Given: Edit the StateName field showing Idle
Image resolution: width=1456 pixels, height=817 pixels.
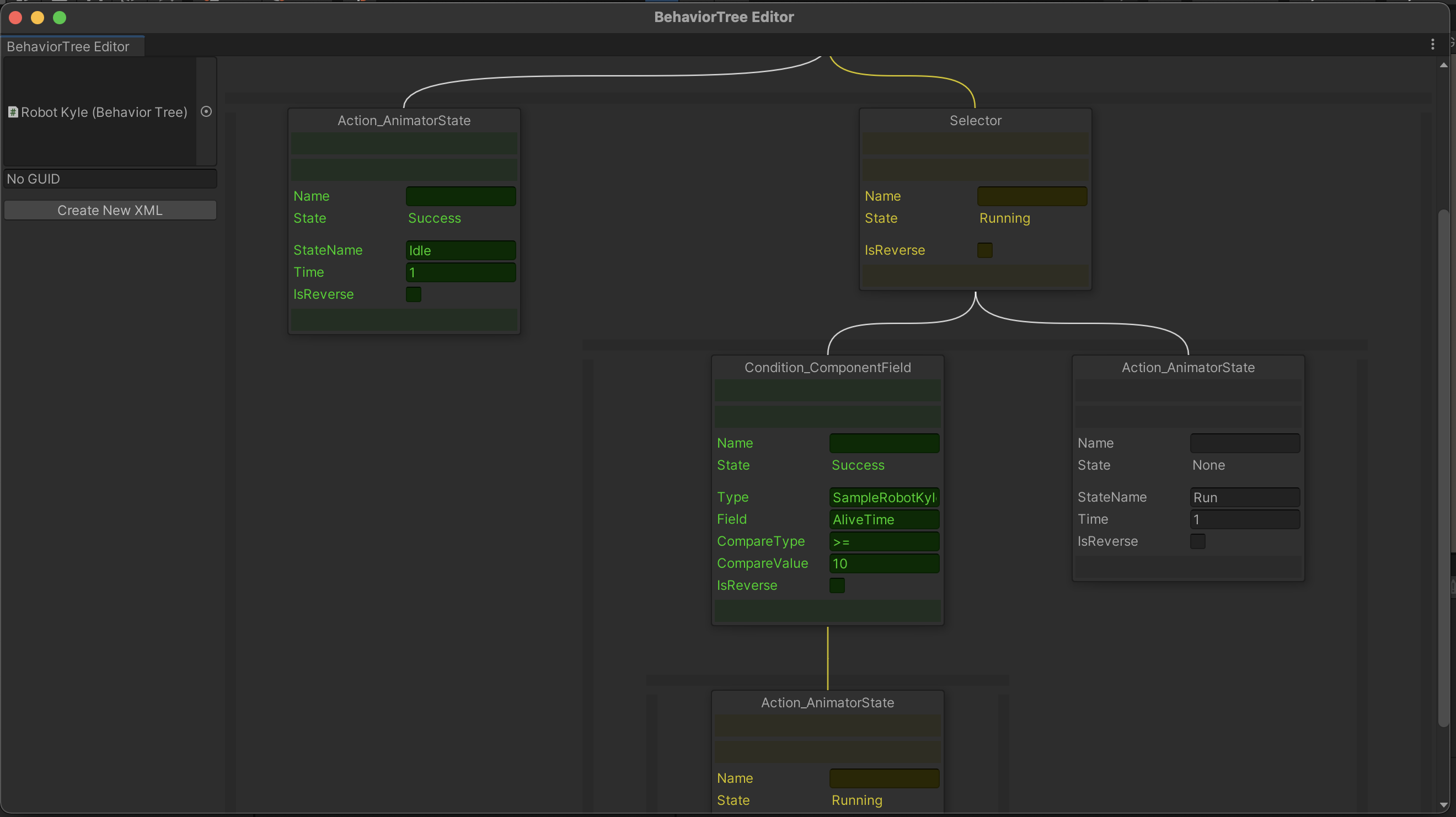Looking at the screenshot, I should [459, 250].
